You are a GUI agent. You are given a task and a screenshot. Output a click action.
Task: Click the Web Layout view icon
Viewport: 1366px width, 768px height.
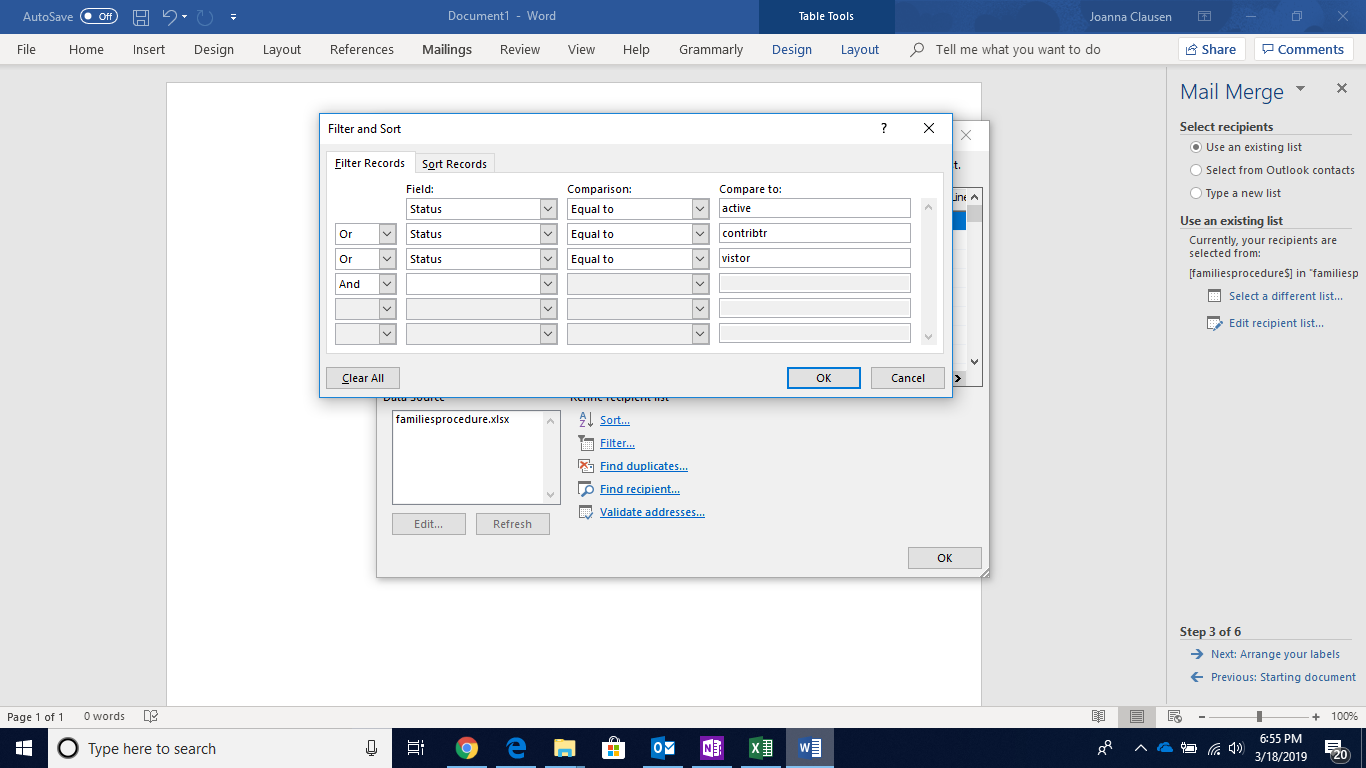(1175, 716)
